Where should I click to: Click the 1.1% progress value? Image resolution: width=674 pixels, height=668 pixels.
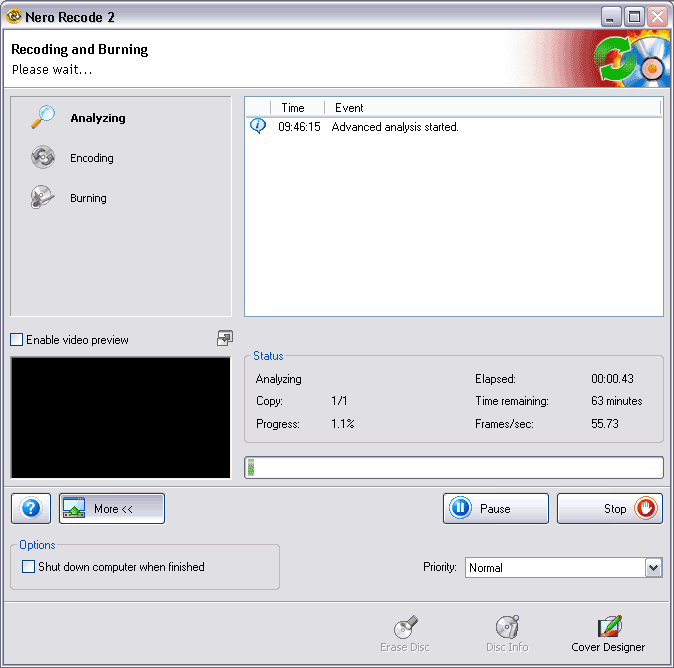coord(343,423)
